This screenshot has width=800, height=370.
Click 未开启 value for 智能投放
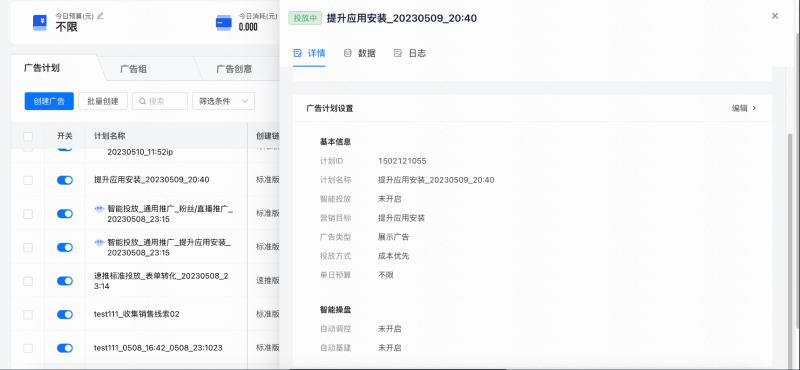tap(389, 199)
